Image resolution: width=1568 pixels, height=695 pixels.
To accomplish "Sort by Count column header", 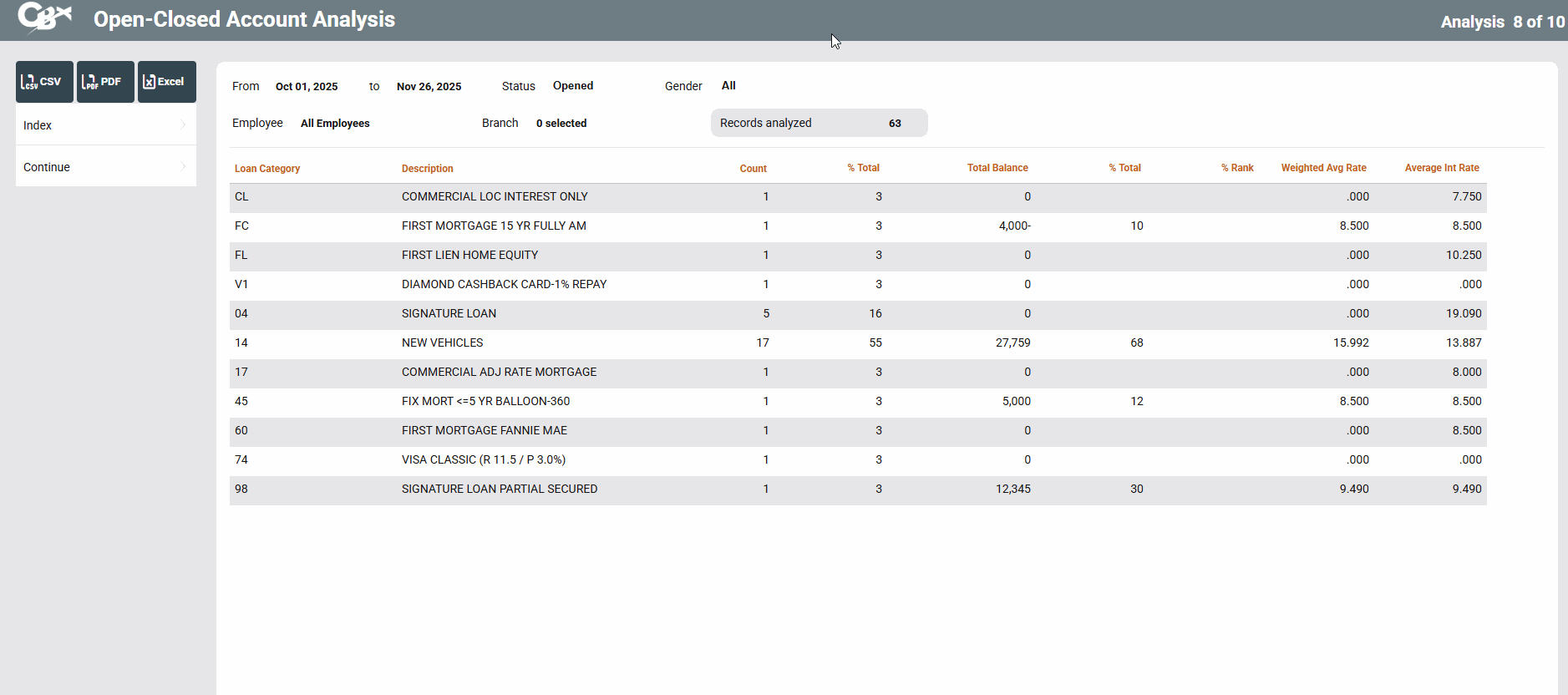I will [x=753, y=169].
